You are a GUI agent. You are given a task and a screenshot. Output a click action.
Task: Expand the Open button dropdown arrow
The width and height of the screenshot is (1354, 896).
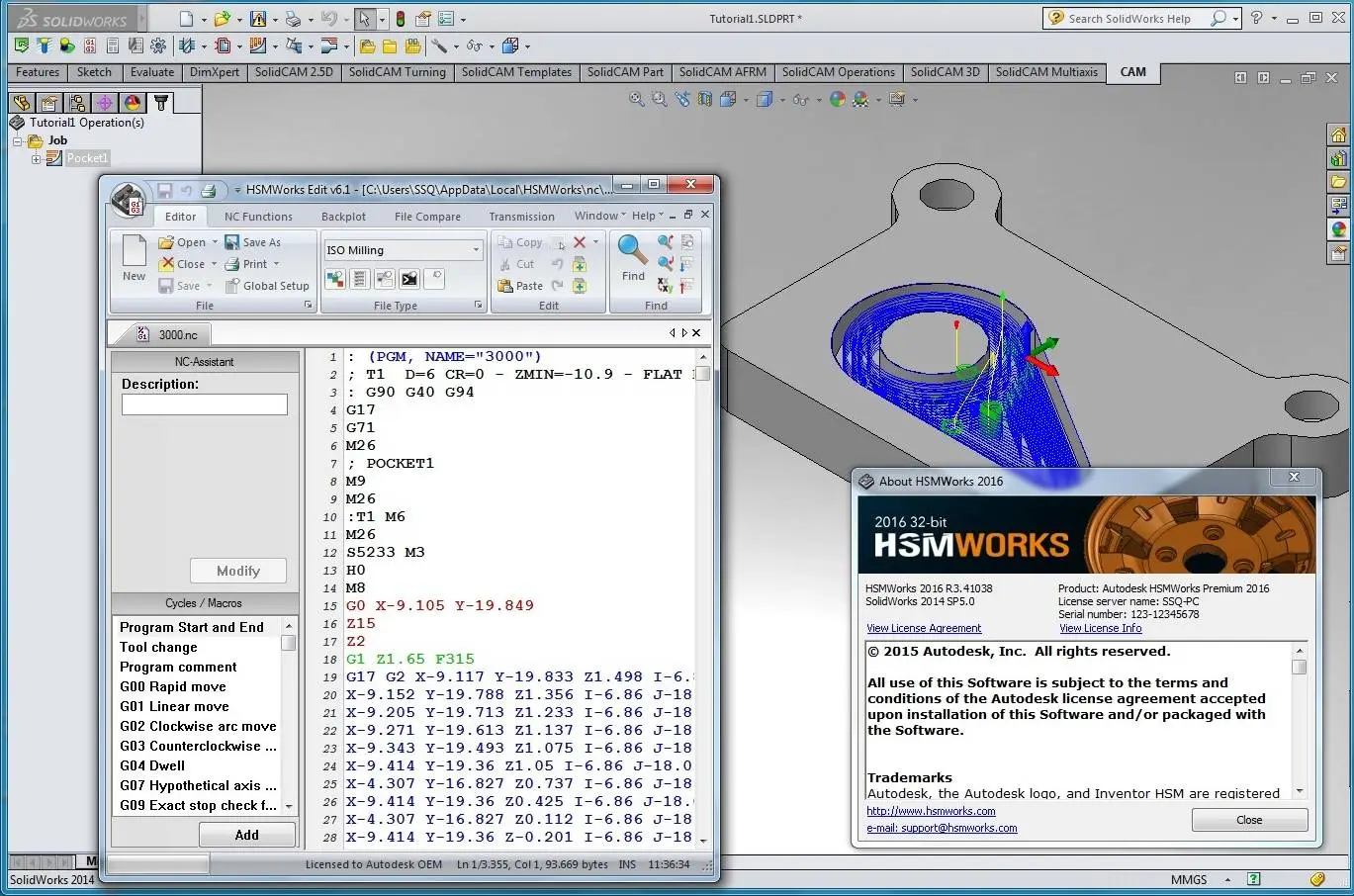pyautogui.click(x=215, y=242)
